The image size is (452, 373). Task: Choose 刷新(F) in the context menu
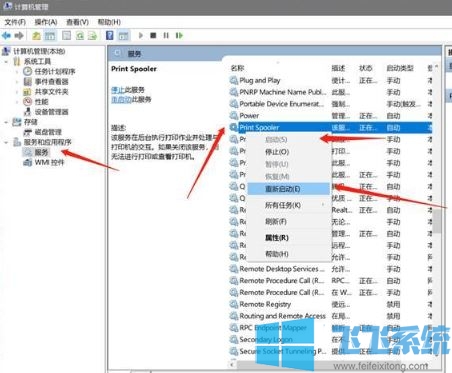pos(289,221)
